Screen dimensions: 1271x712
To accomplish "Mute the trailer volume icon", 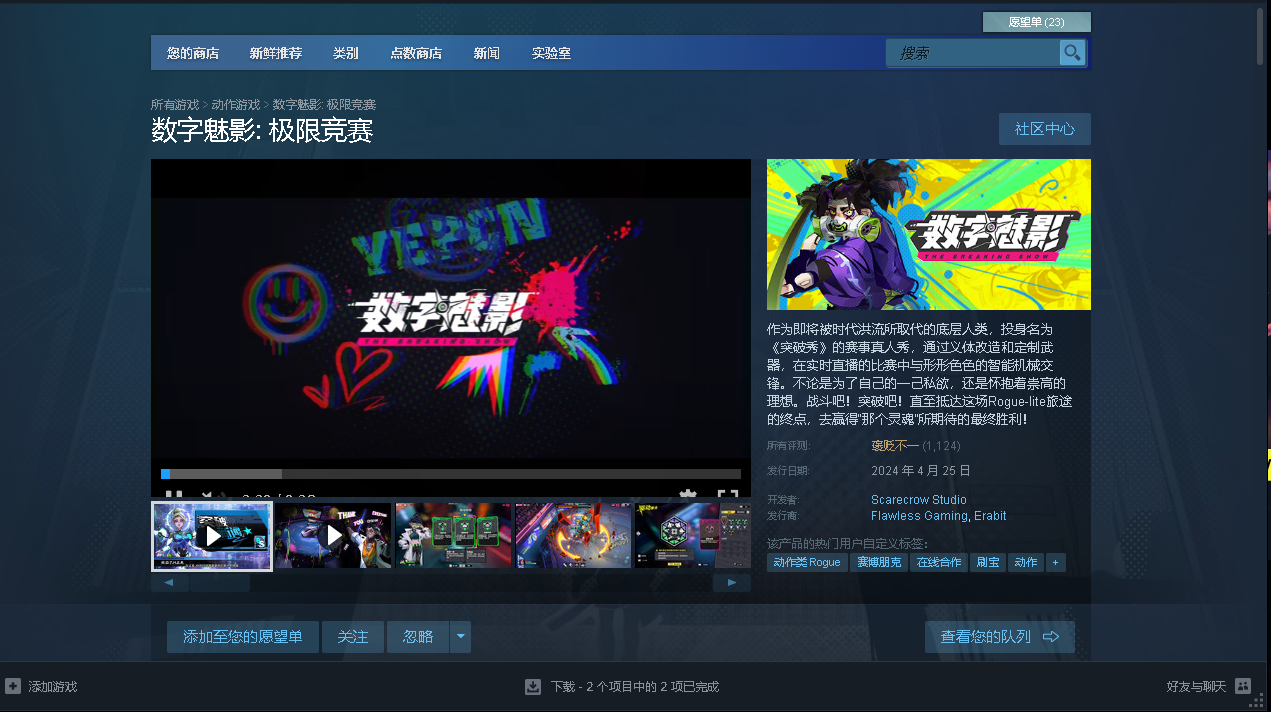I will click(x=207, y=494).
